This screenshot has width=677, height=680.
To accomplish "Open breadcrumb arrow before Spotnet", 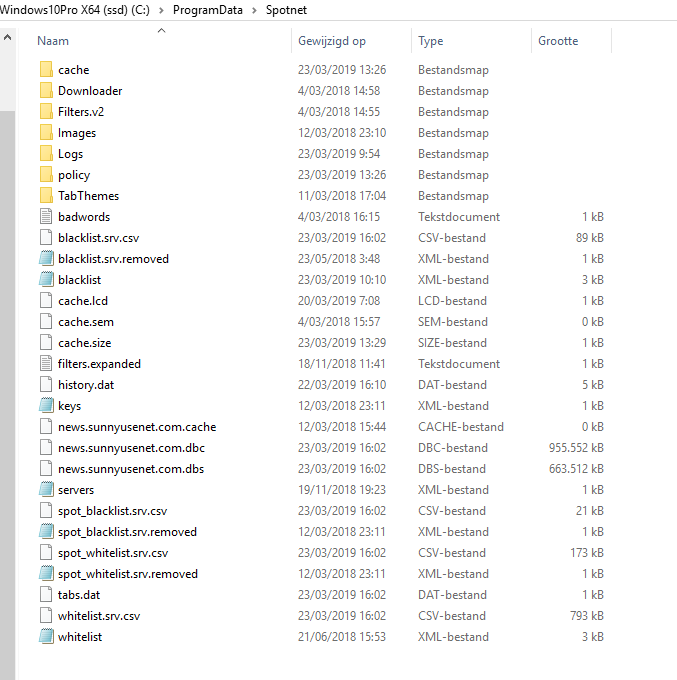I will point(254,9).
